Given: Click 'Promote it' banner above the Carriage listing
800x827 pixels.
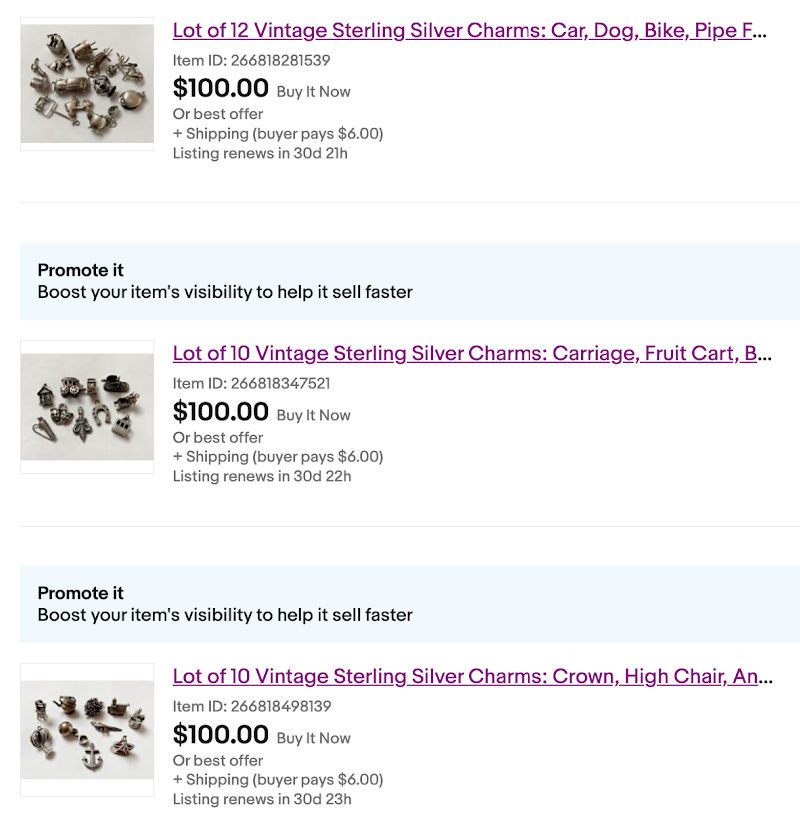Looking at the screenshot, I should [80, 271].
